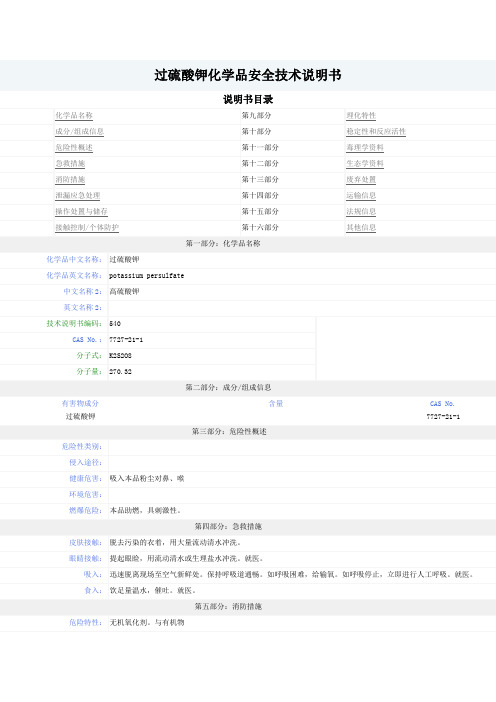The image size is (496, 702).
Task: Follow the 毒理学资料 link
Action: pyautogui.click(x=365, y=148)
